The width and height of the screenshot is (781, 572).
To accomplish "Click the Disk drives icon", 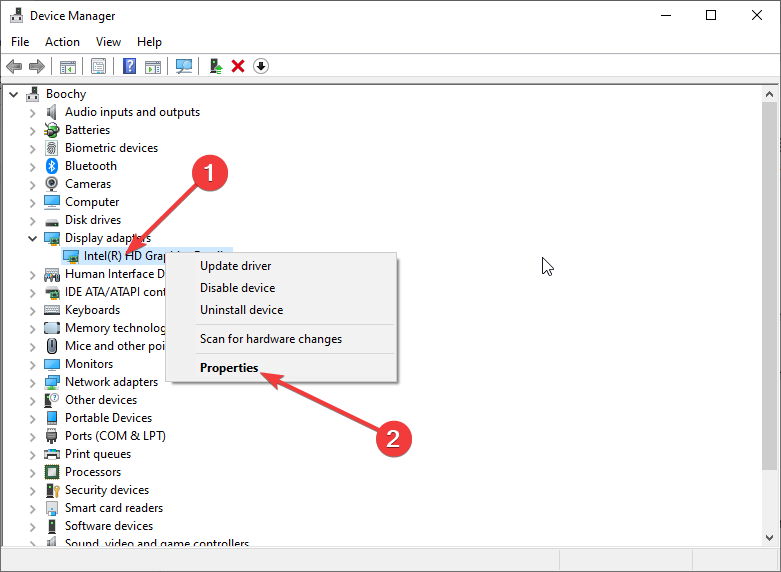I will click(x=52, y=221).
